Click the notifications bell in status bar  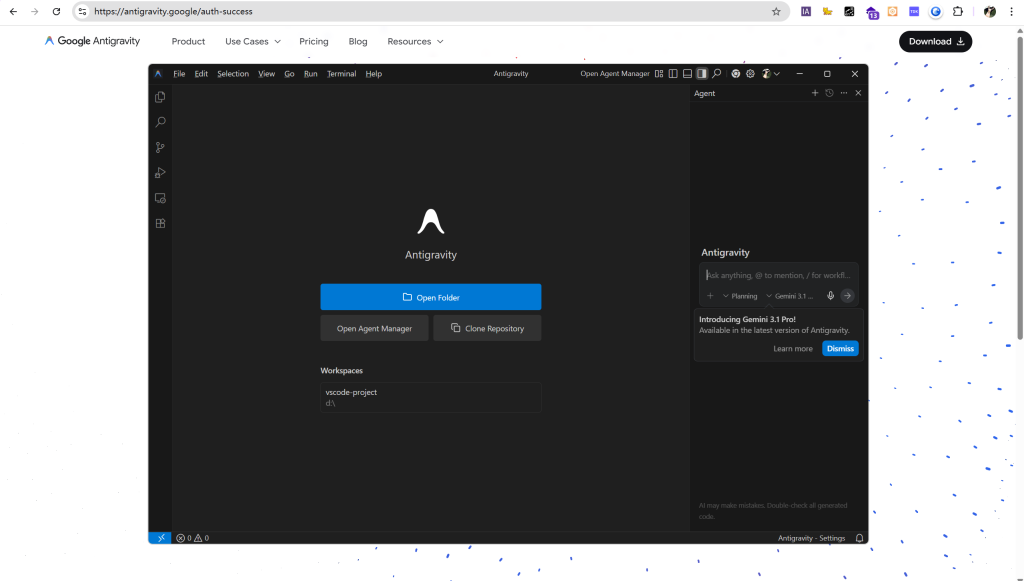click(859, 538)
